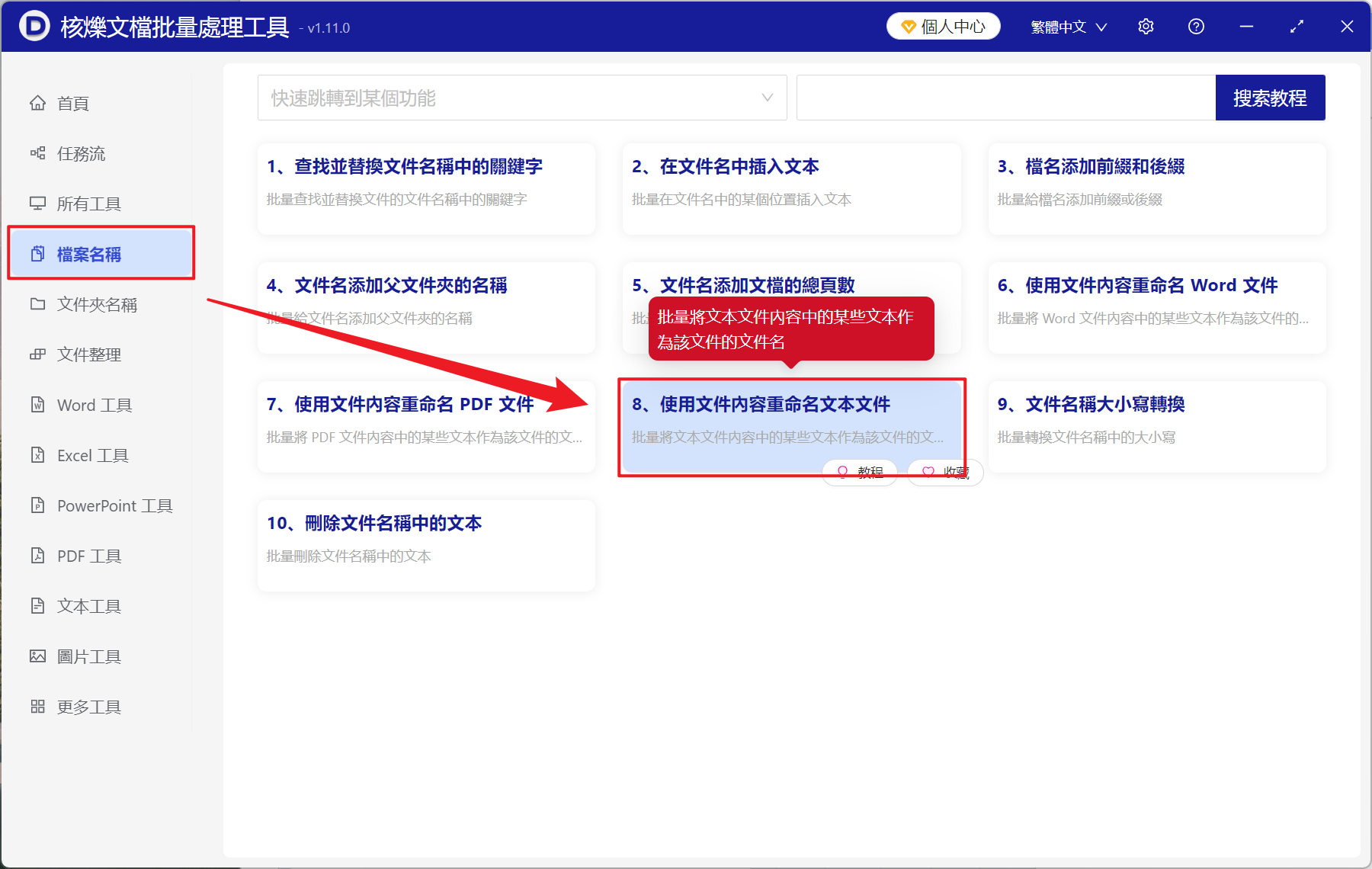Screen dimensions: 1372x869
Task: Click the 搜索教程 search button
Action: 1270,98
